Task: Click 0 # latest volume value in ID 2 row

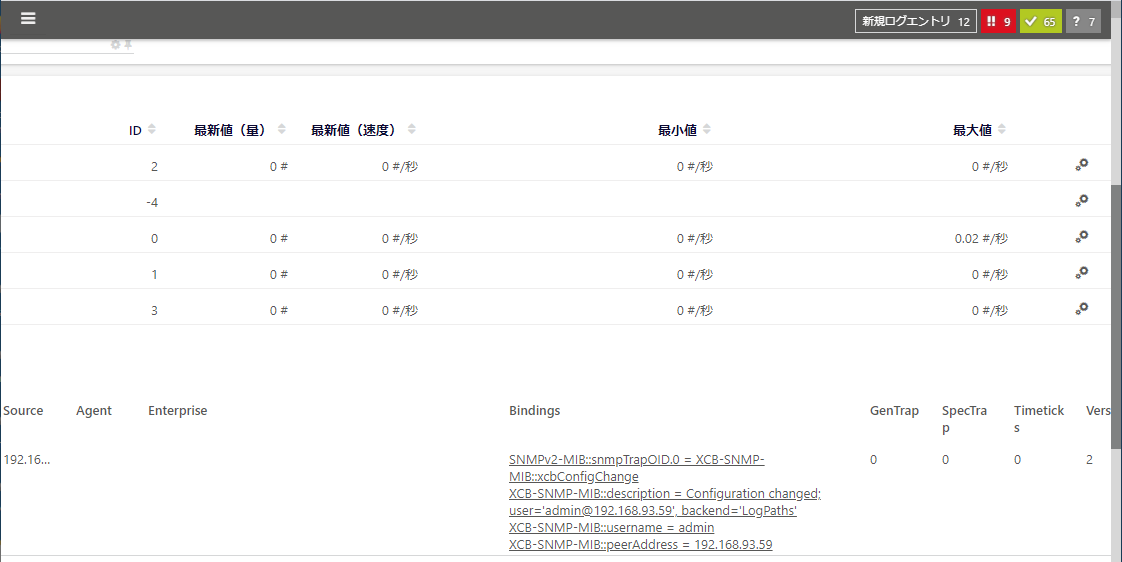Action: 278,167
